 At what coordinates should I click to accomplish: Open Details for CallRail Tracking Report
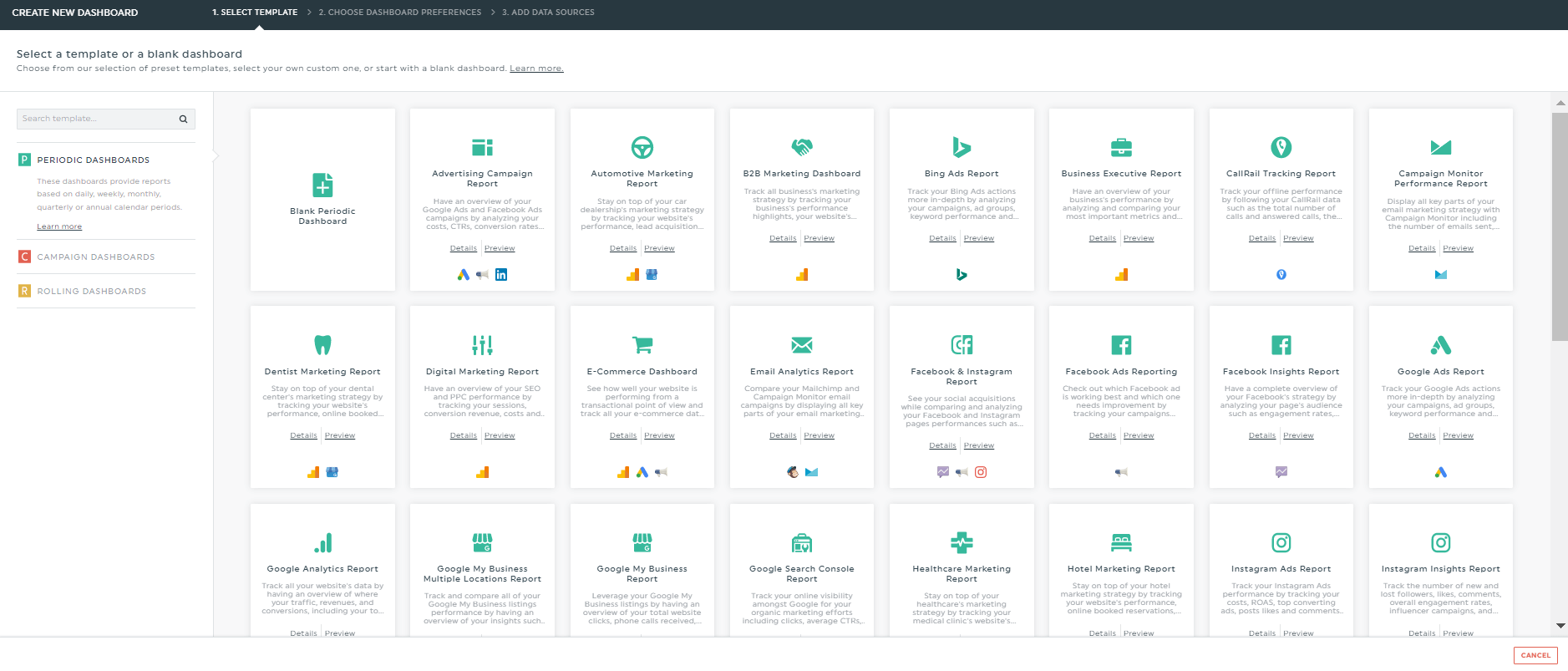[x=1262, y=238]
